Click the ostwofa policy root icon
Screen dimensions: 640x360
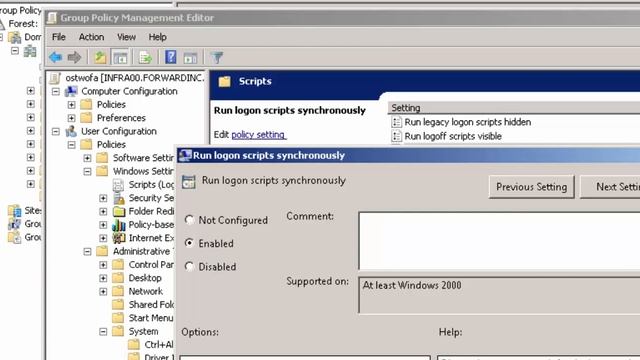pos(56,78)
